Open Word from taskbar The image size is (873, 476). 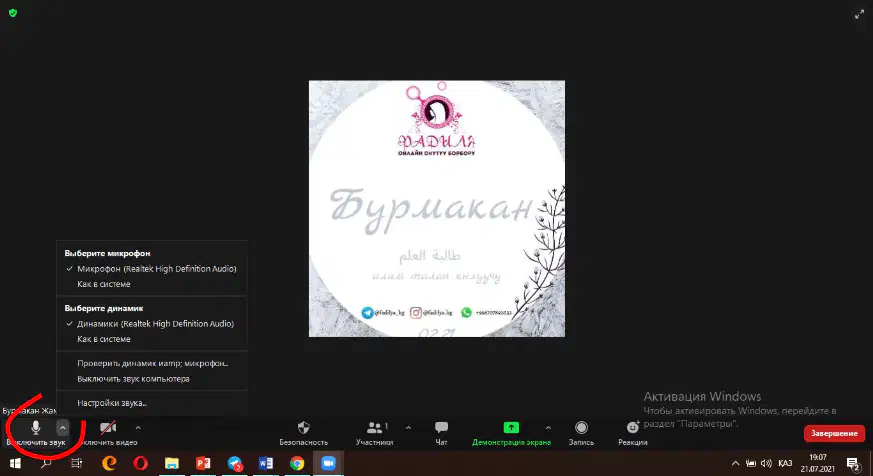[x=266, y=463]
